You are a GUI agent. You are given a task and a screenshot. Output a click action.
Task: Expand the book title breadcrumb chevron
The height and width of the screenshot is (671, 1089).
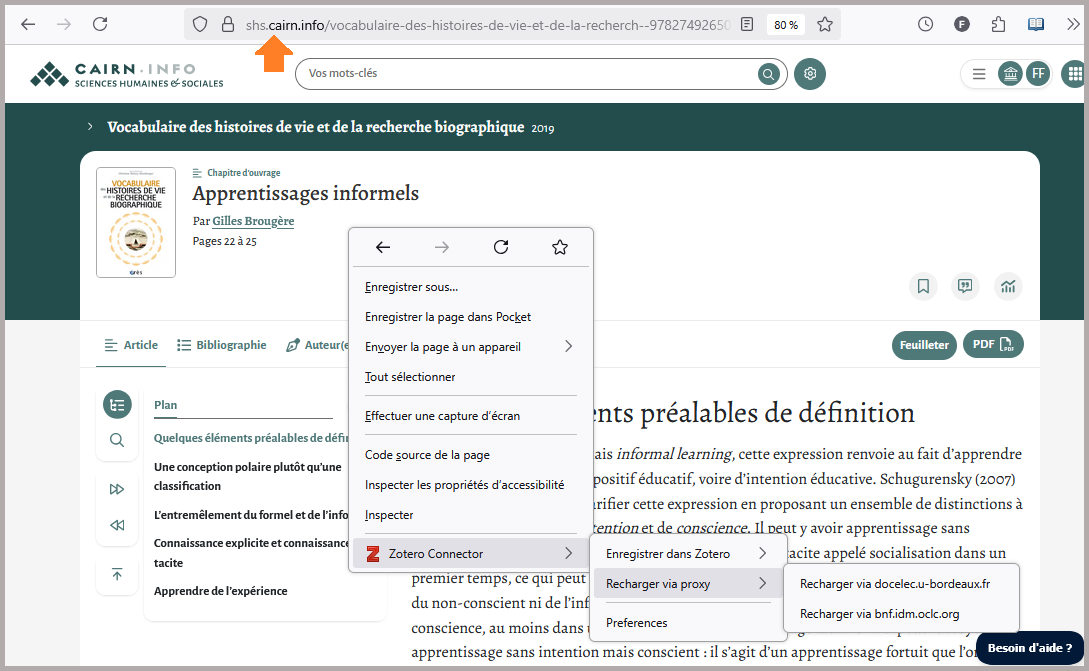[90, 126]
